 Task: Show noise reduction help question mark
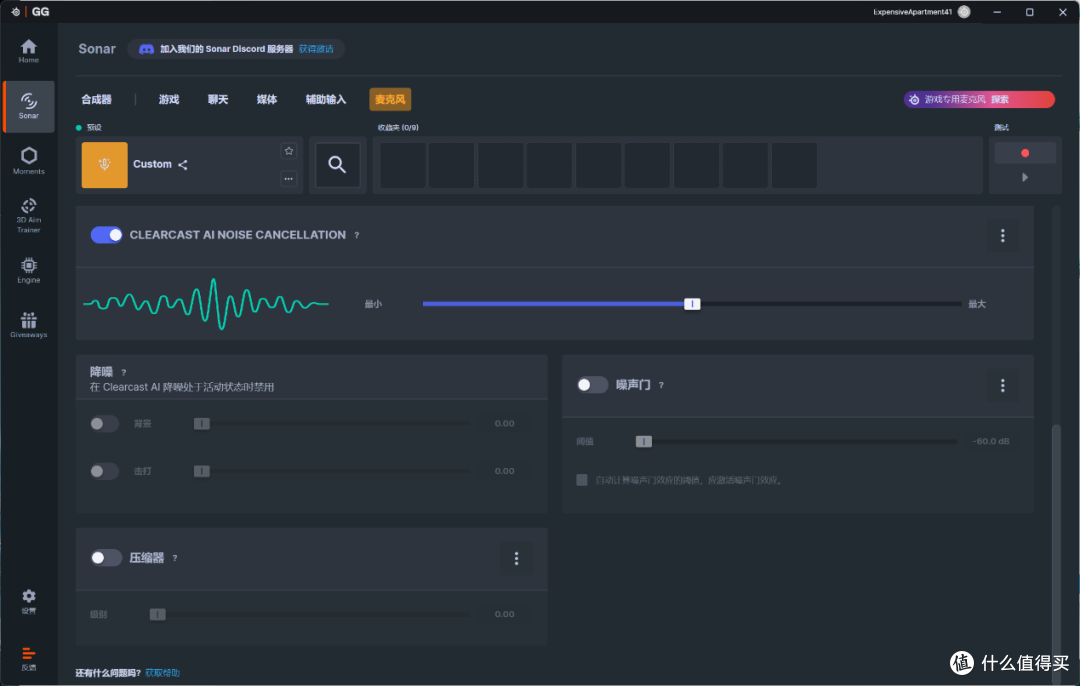[x=123, y=373]
